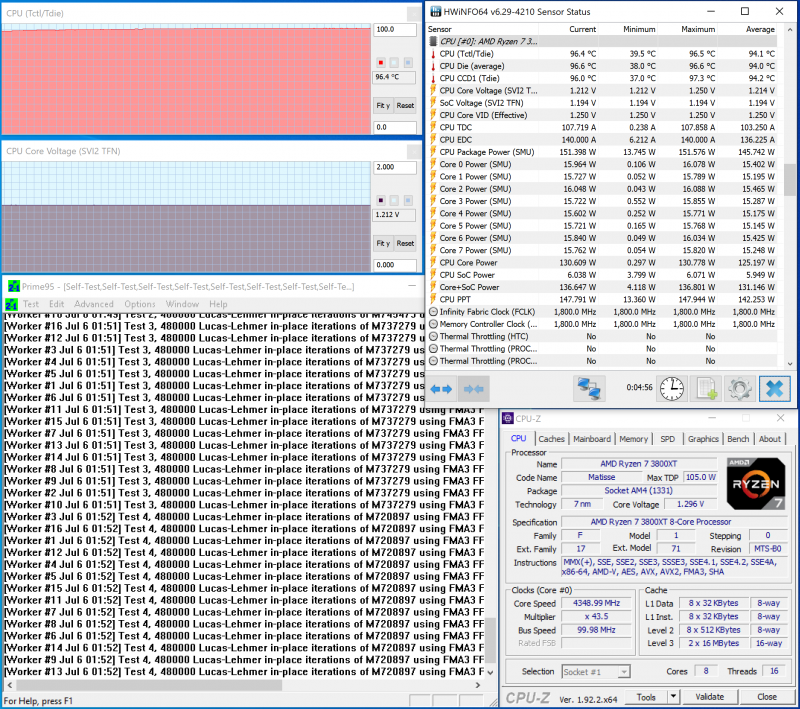Open Prime95 Test menu
The width and height of the screenshot is (800, 709).
[31, 304]
